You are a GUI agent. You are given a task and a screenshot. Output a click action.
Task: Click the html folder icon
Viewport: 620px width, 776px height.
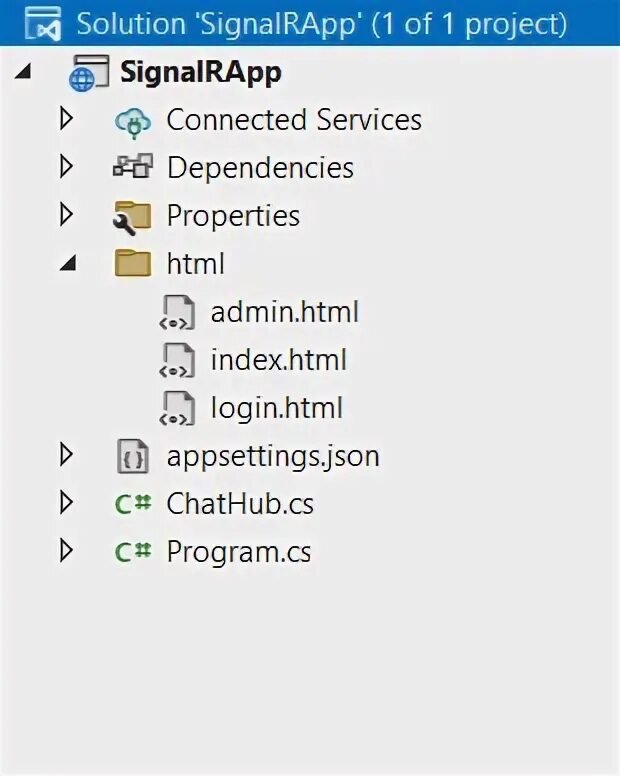(x=132, y=263)
